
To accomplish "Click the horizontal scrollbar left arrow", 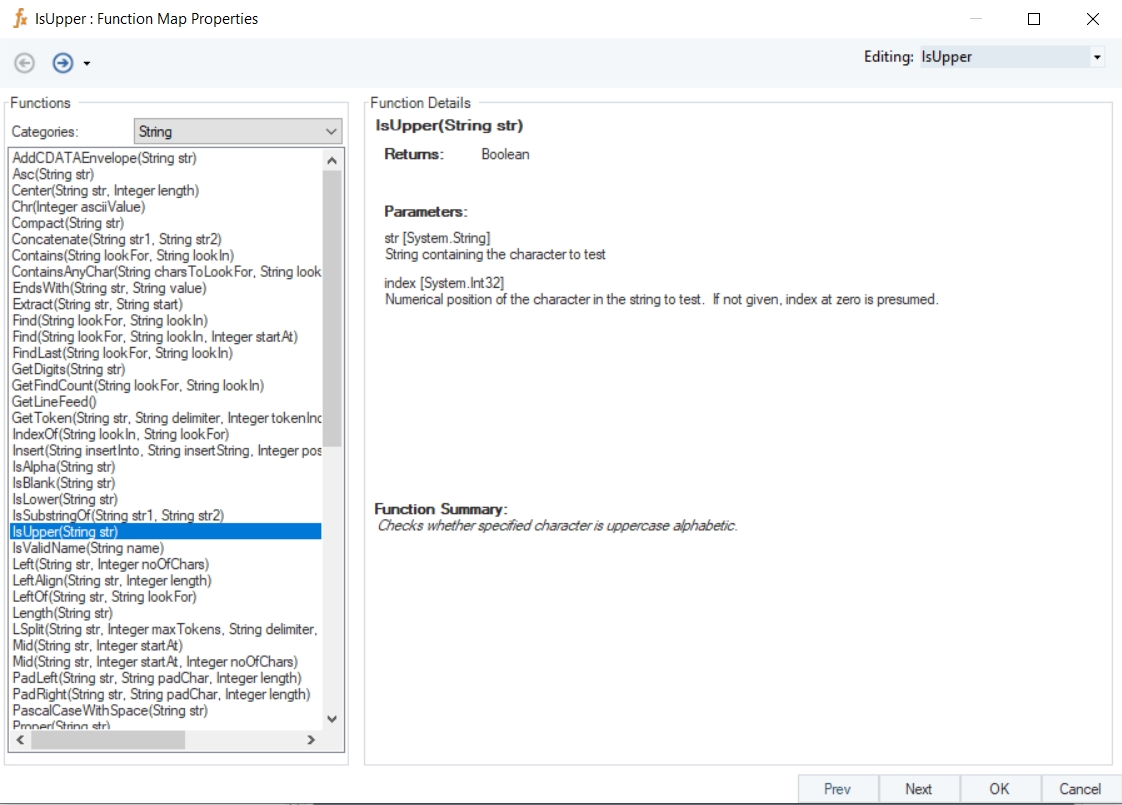I will [18, 740].
